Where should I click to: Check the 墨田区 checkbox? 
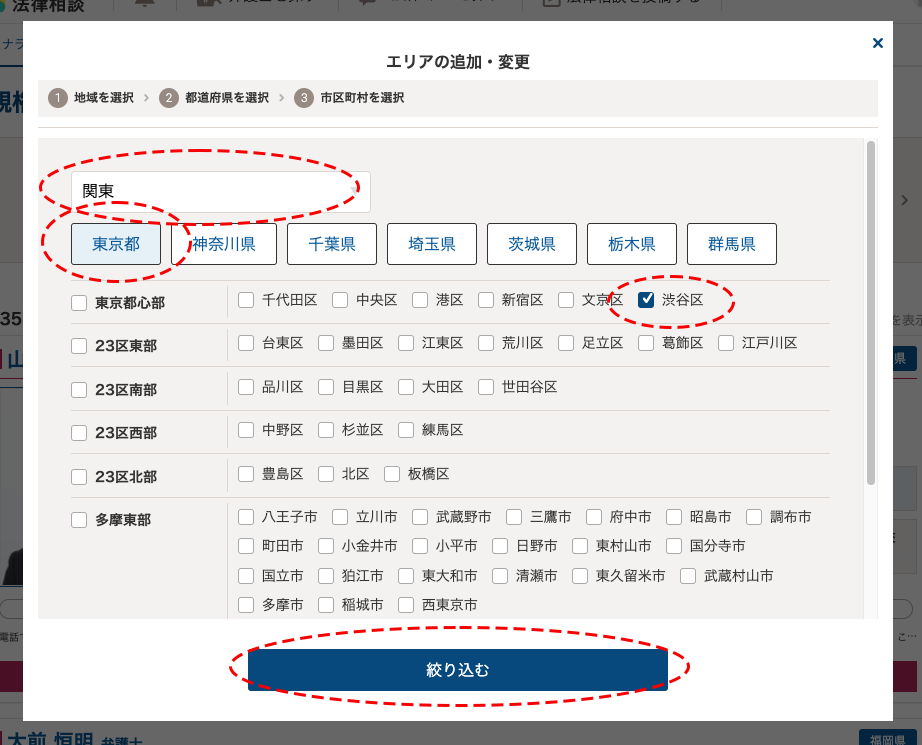point(326,343)
